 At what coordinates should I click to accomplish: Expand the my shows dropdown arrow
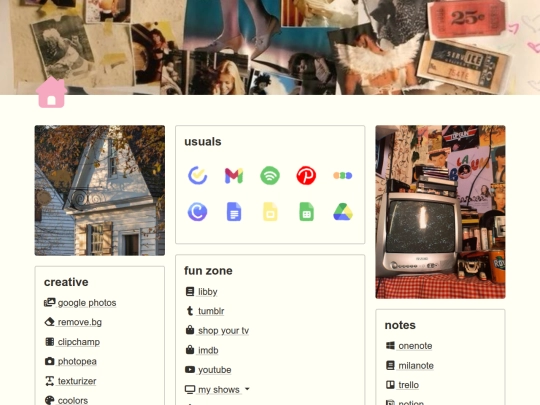coord(247,389)
